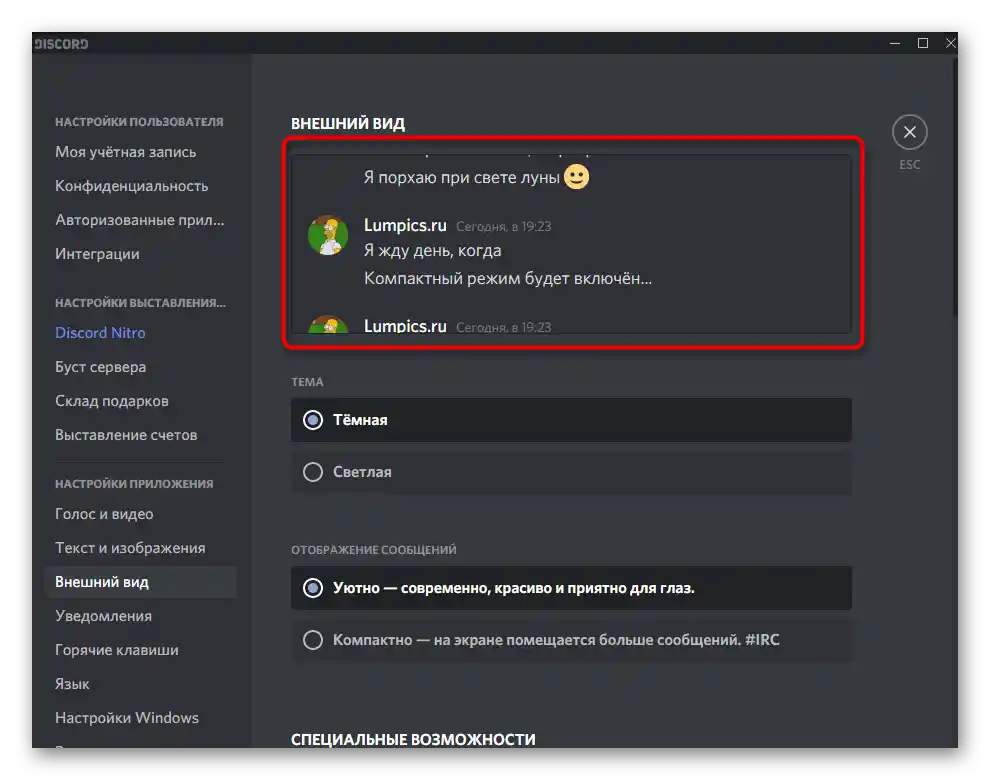Close the Discord window
The height and width of the screenshot is (780, 990).
[950, 44]
